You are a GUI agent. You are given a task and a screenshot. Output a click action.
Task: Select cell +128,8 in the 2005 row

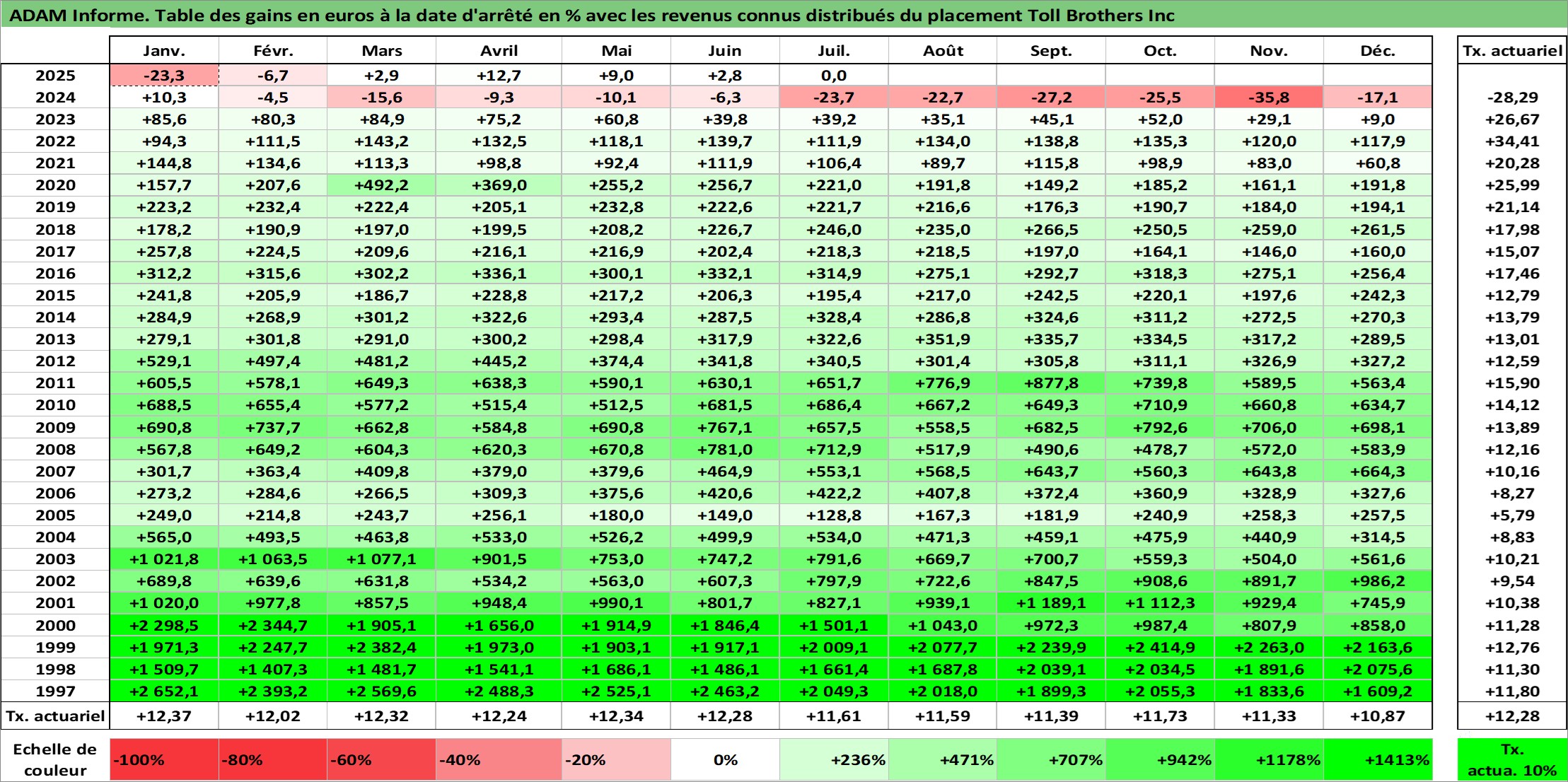[834, 515]
